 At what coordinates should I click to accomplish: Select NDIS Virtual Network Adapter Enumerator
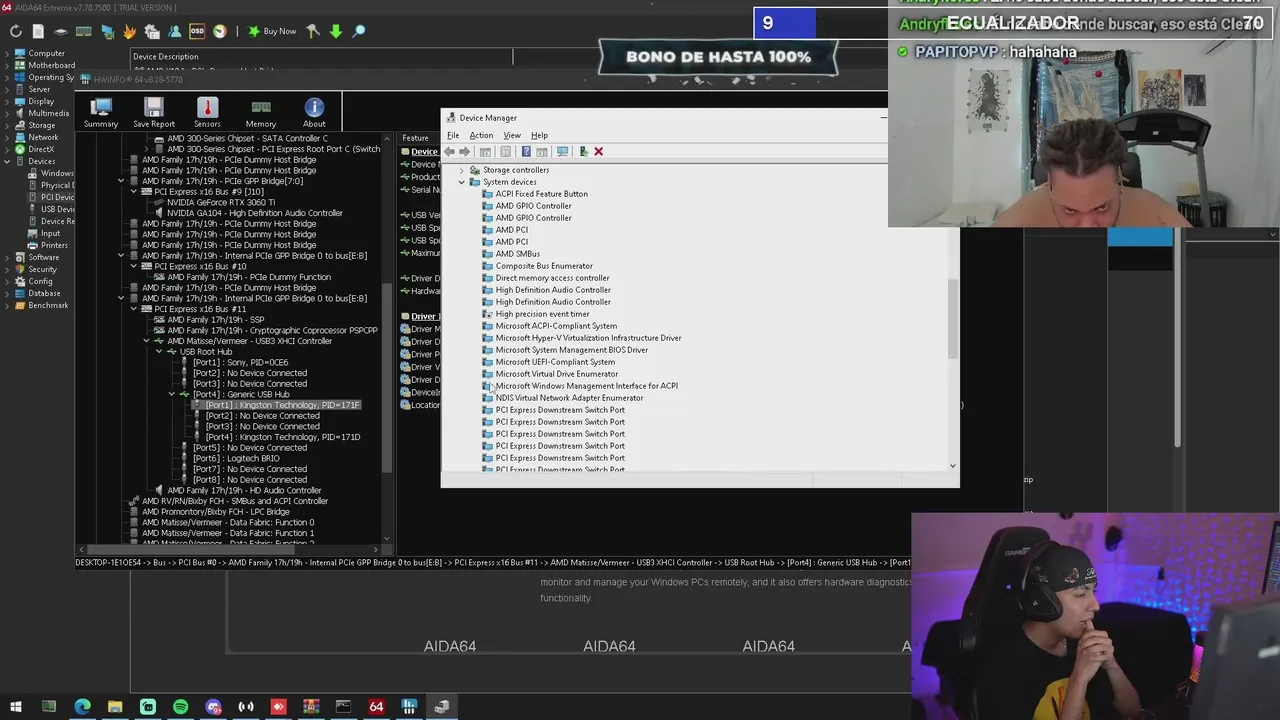[x=569, y=398]
